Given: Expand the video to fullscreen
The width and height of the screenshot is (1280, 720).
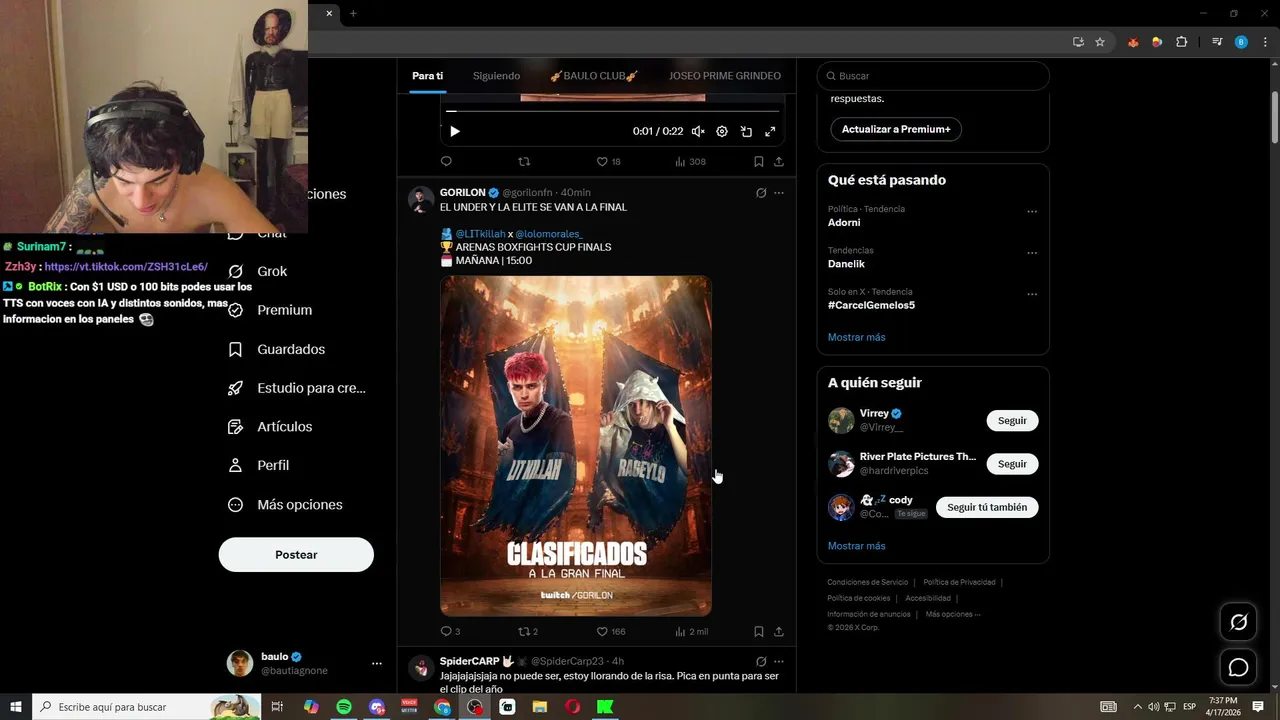Looking at the screenshot, I should click(x=770, y=131).
